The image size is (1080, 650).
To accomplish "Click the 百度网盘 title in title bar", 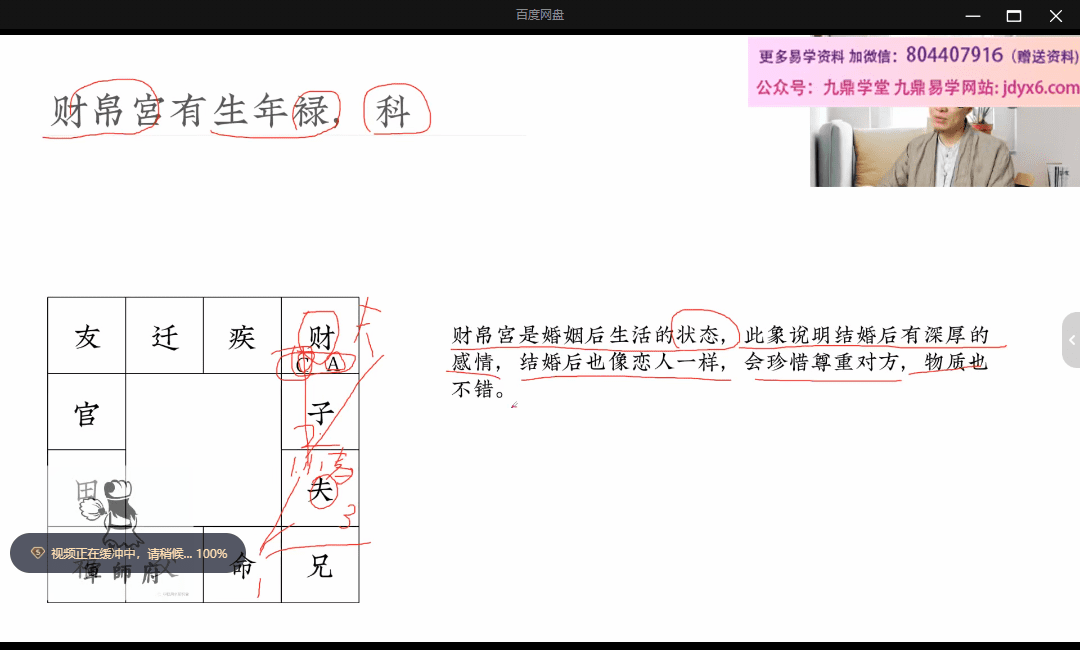I will pyautogui.click(x=540, y=15).
